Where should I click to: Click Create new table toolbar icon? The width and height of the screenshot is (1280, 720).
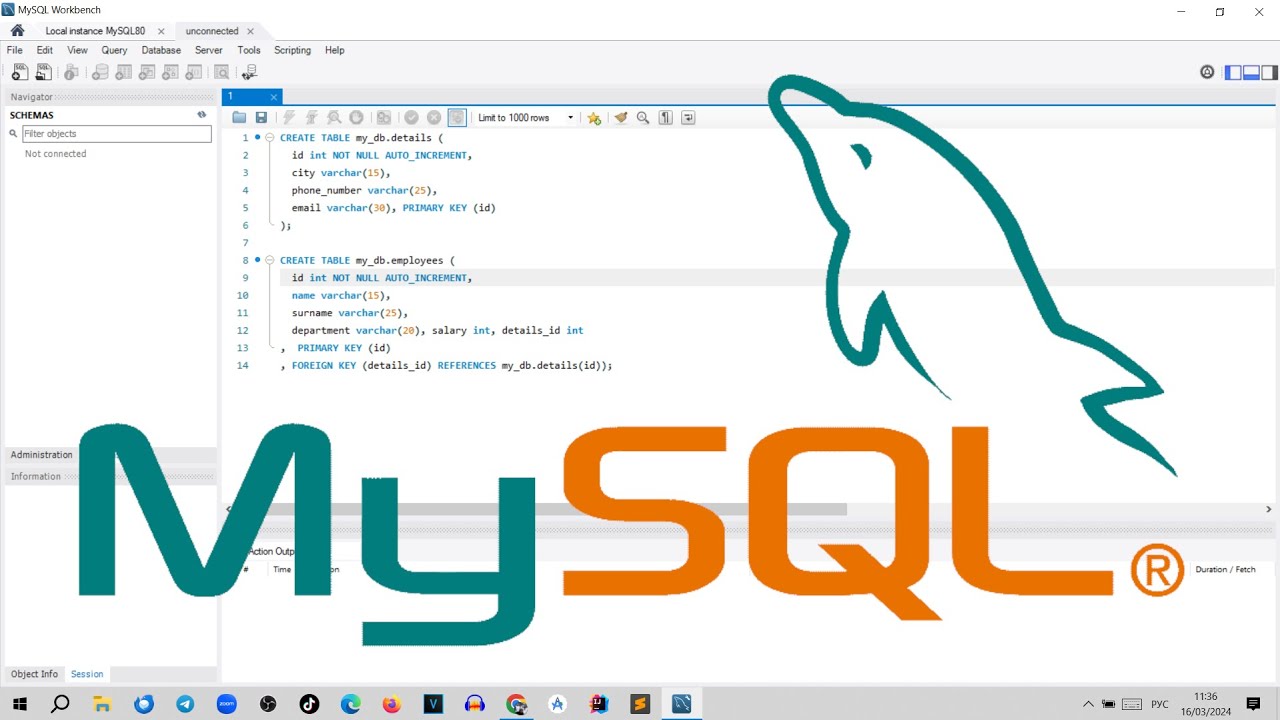(x=123, y=72)
